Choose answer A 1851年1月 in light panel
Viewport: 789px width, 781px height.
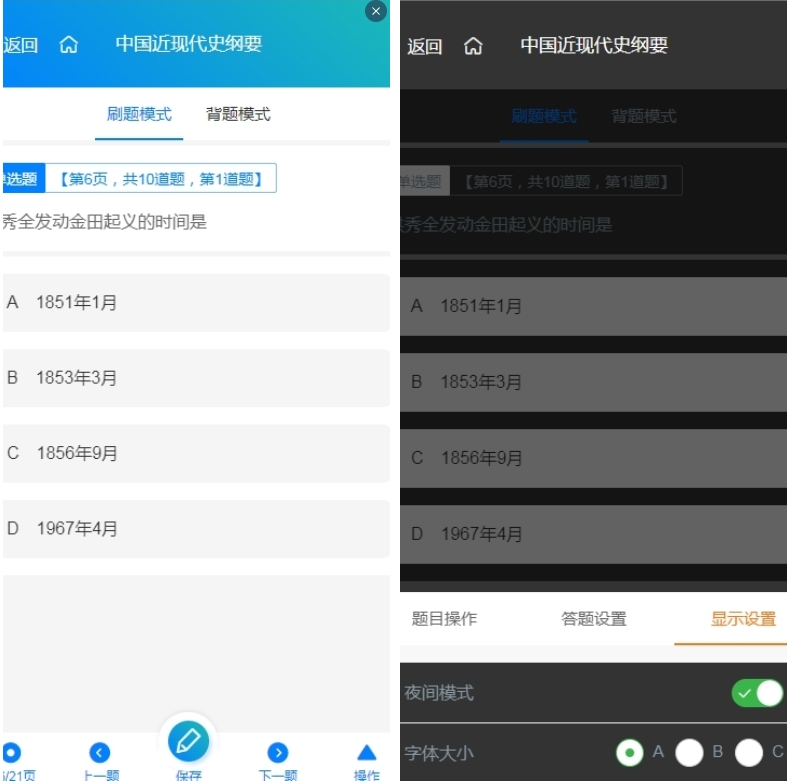195,302
